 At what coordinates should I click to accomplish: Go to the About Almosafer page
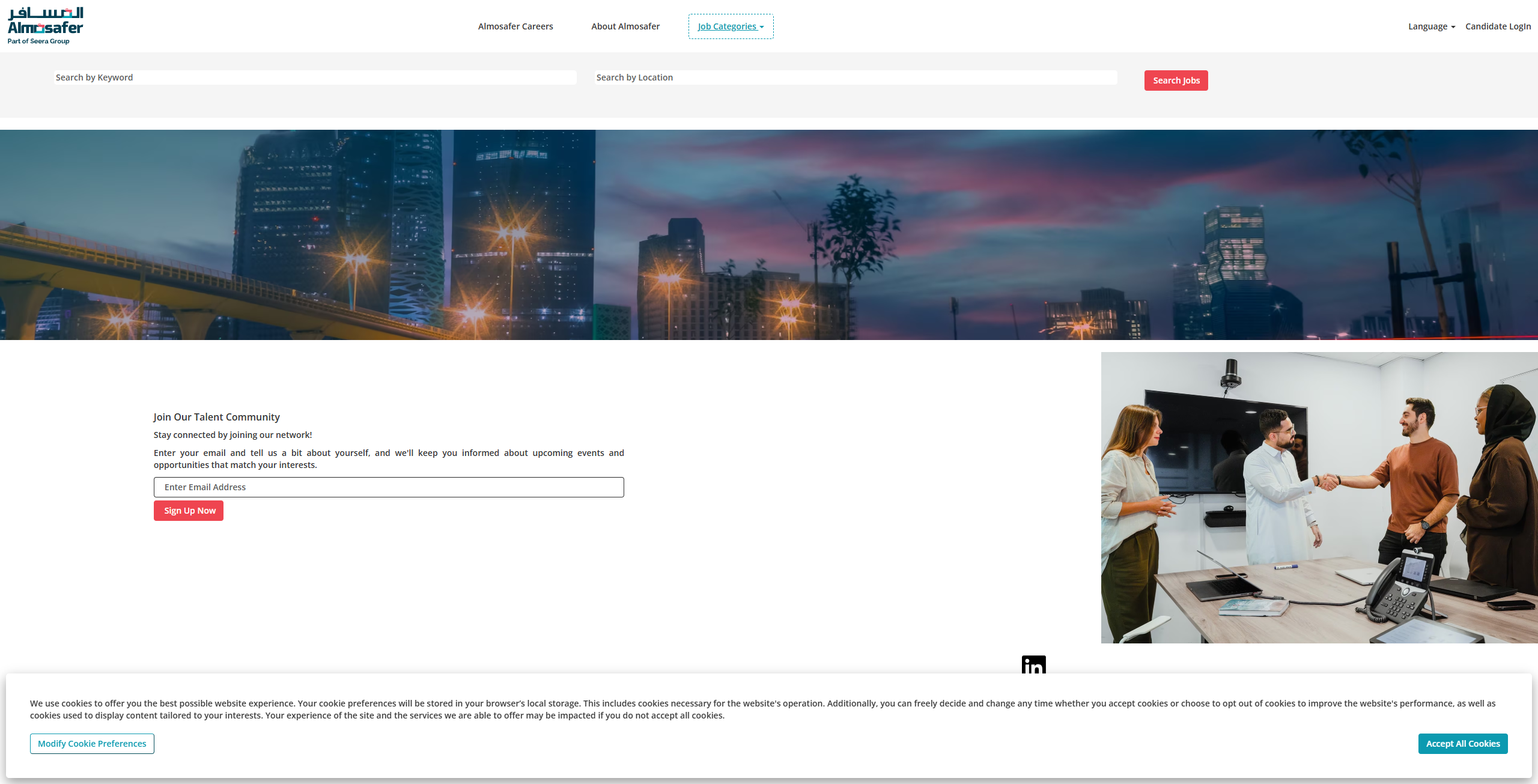[625, 26]
